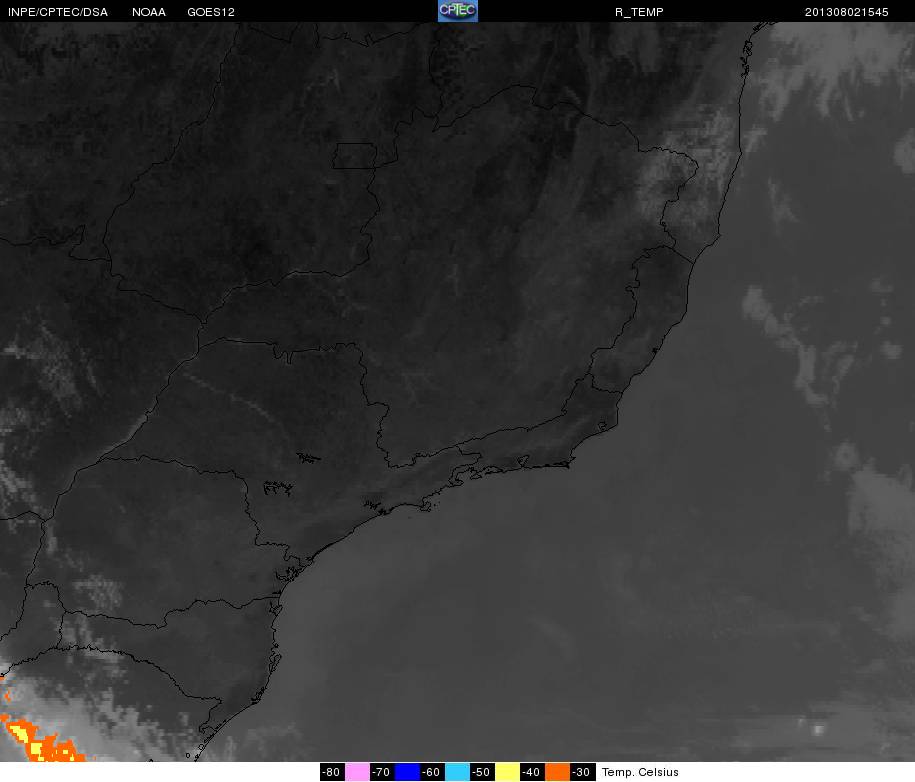Click the pink legend color swatch
915x782 pixels.
pos(357,772)
